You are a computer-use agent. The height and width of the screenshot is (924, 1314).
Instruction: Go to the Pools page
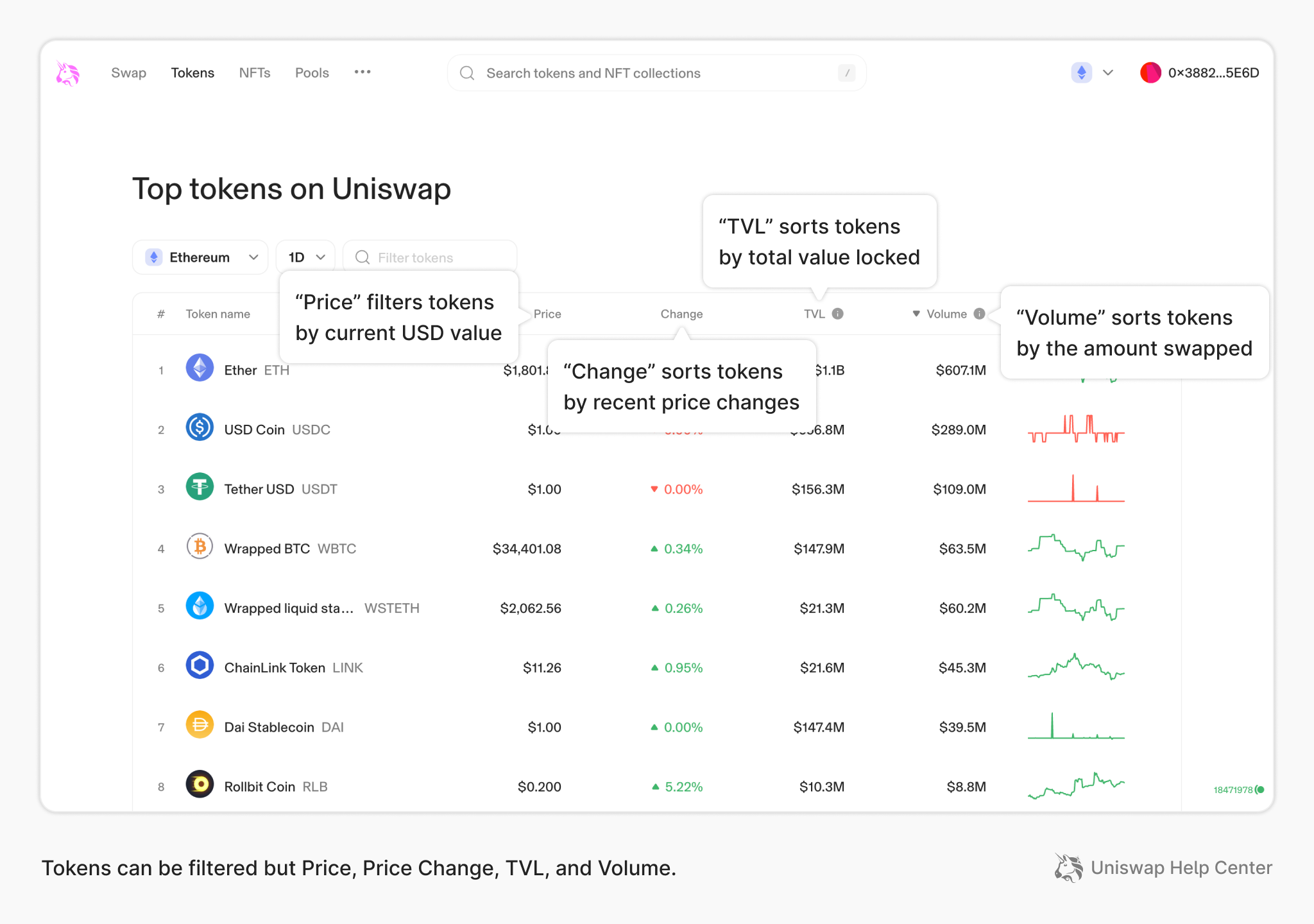pos(312,73)
